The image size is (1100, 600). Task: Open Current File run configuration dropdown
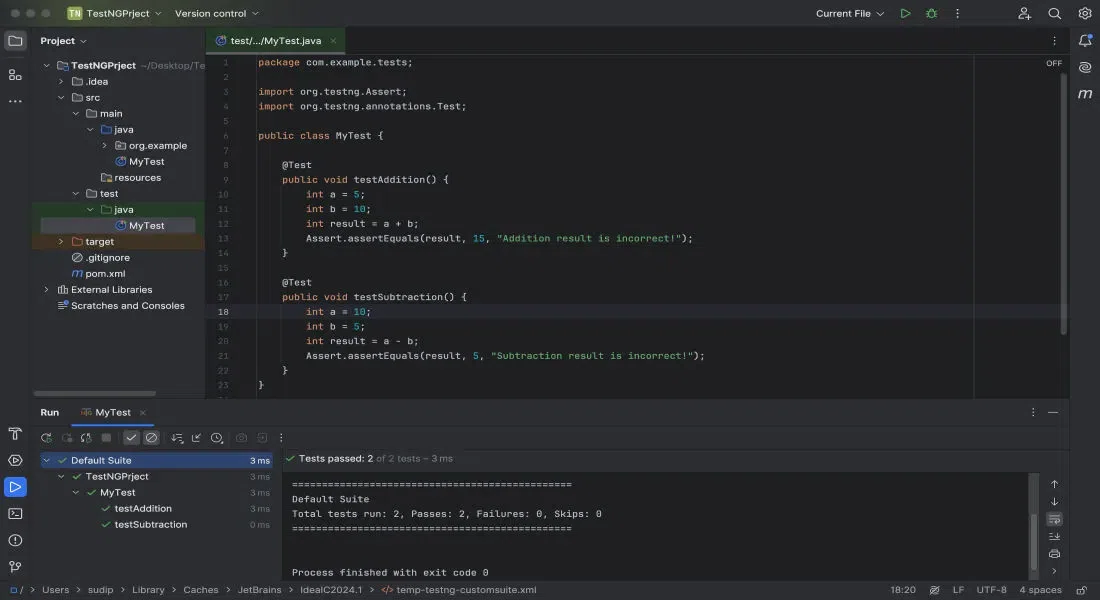tap(850, 13)
